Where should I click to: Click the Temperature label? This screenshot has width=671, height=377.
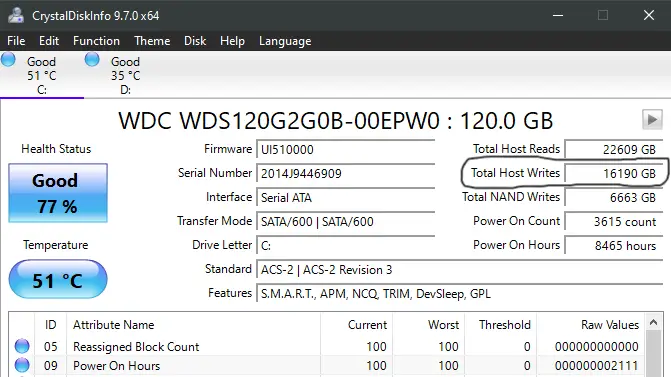[56, 245]
